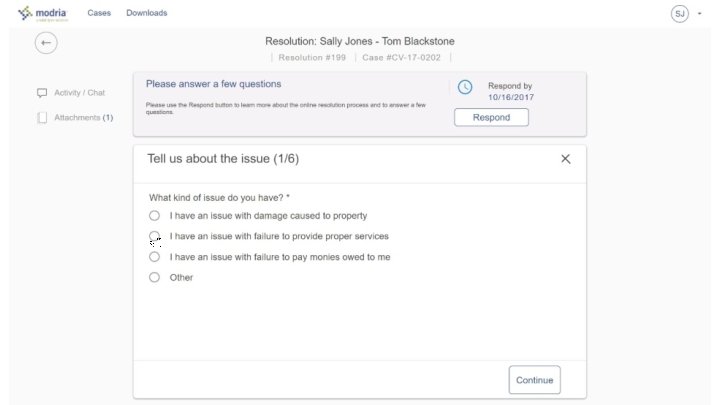Go back using the circled arrow
The height and width of the screenshot is (405, 720).
tap(46, 43)
